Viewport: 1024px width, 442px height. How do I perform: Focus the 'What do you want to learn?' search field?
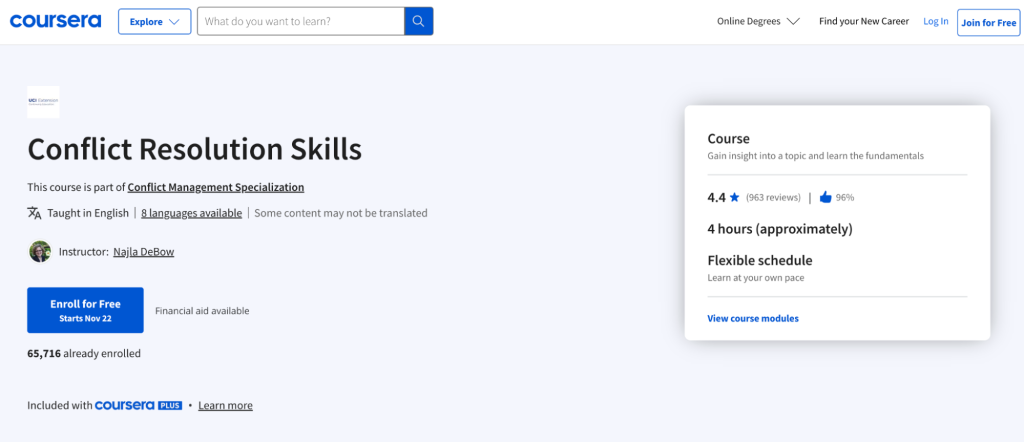(301, 21)
